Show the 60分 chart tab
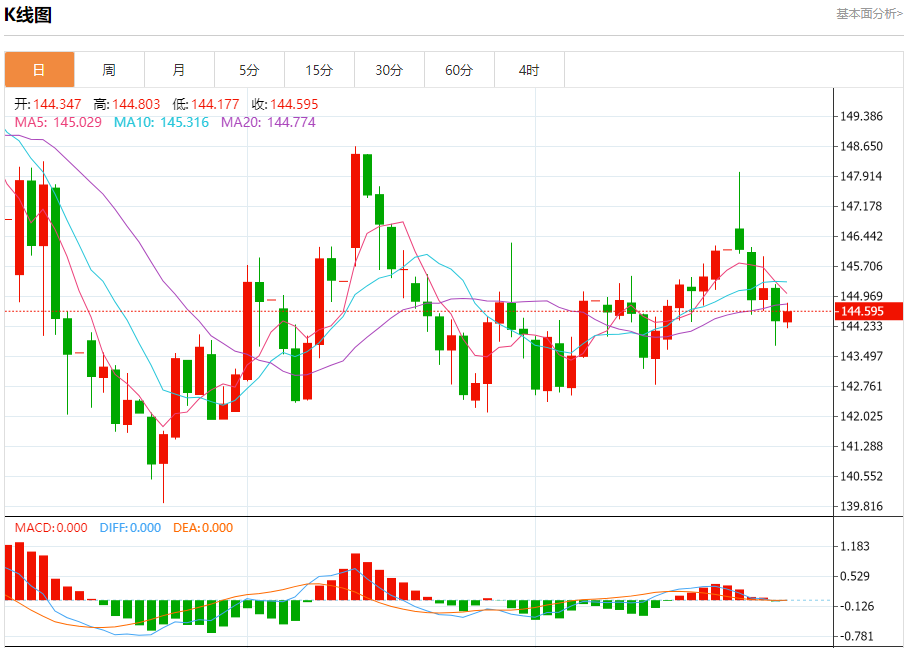This screenshot has height=648, width=908. (x=459, y=70)
